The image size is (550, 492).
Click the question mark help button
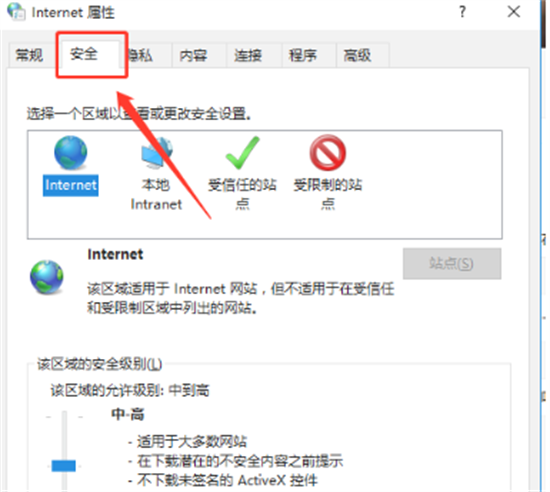[462, 12]
